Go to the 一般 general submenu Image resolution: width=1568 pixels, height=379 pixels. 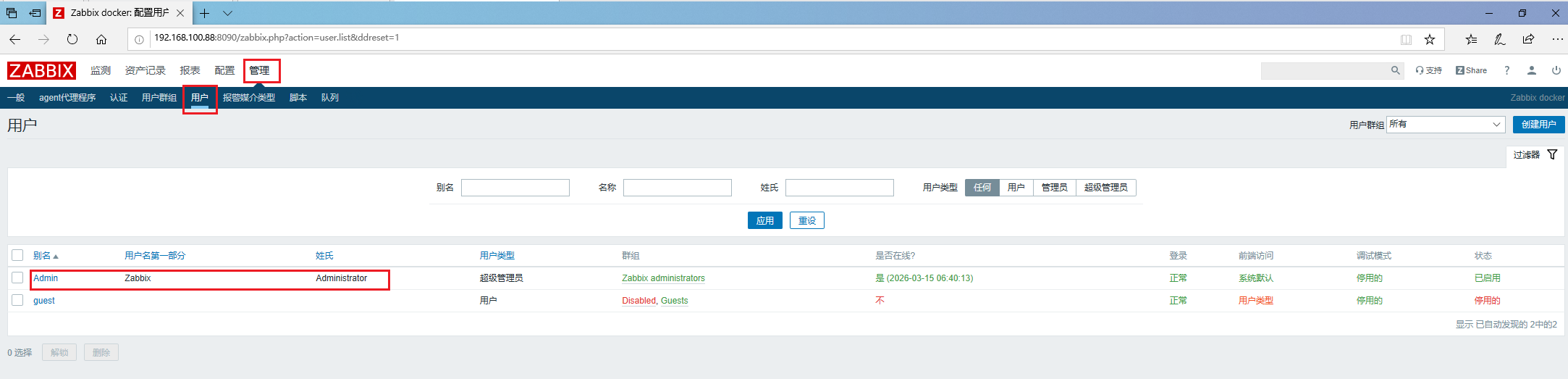pos(16,98)
